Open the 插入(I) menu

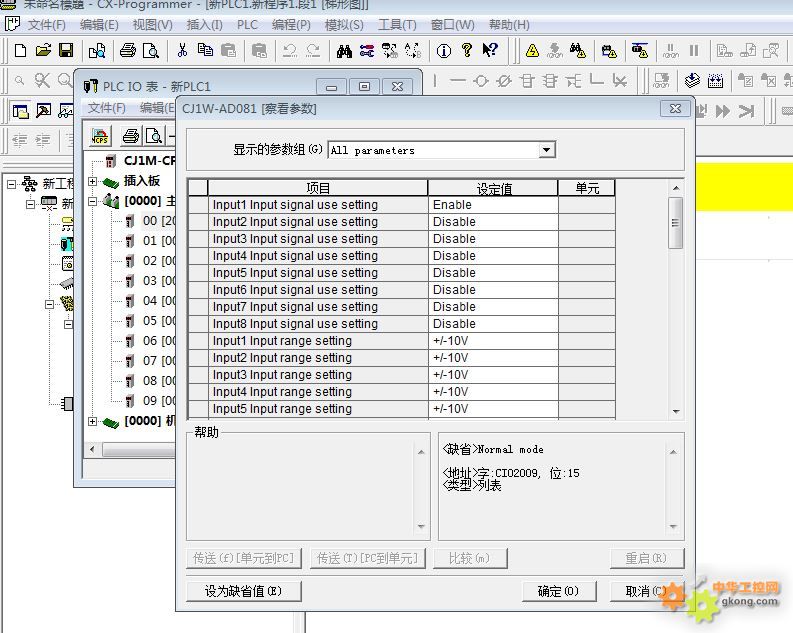(x=204, y=25)
